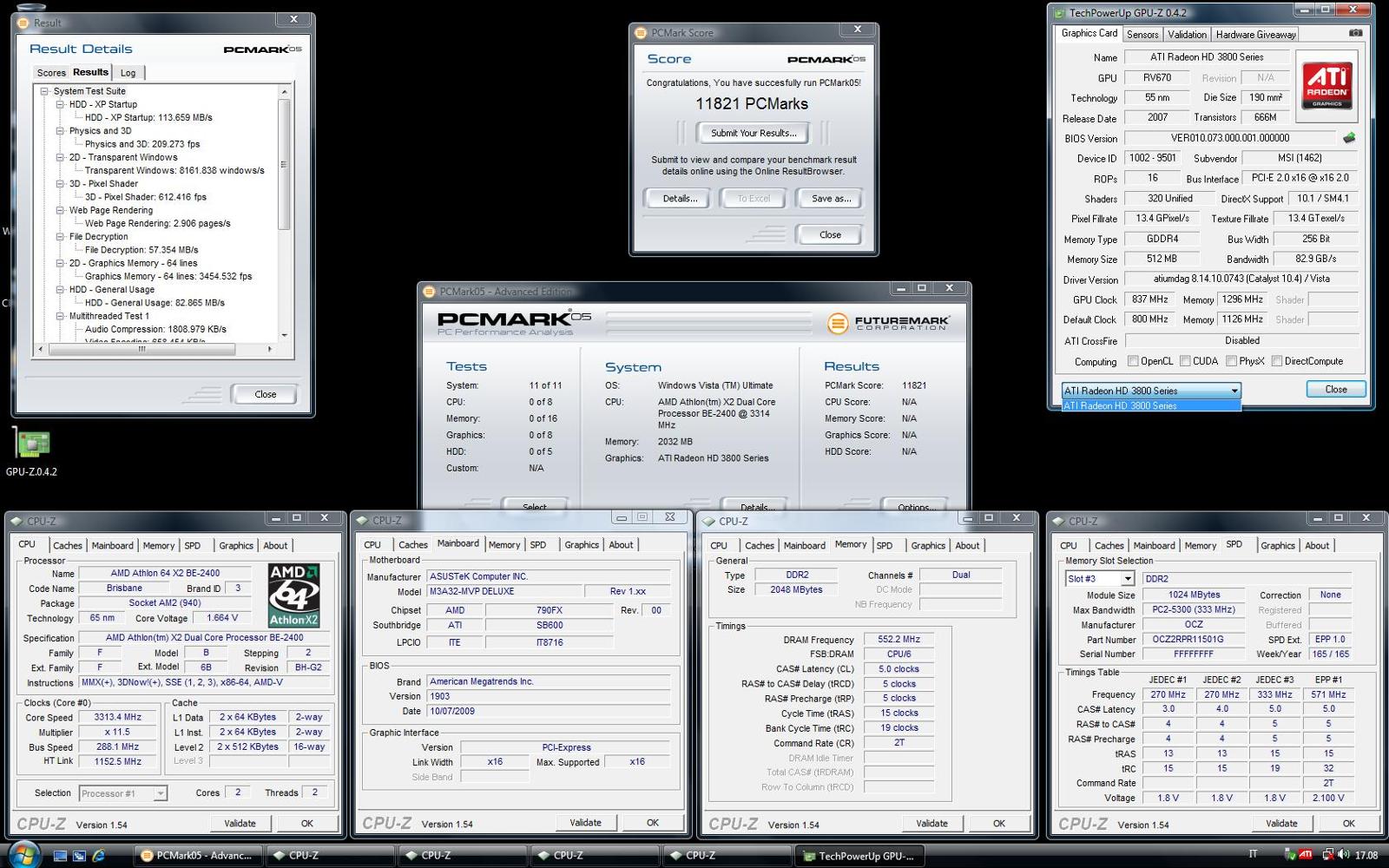This screenshot has height=868, width=1389.
Task: Collapse the Web Page Rendering tree node
Action: coord(61,210)
